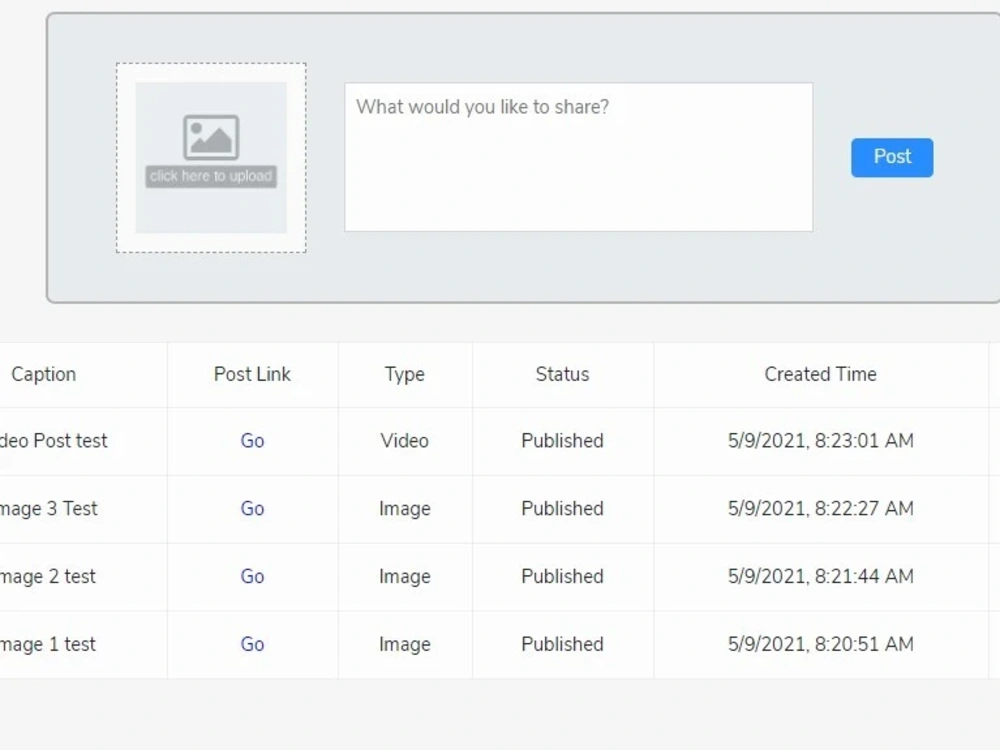This screenshot has height=750, width=1000.
Task: Submit with the blue Post button
Action: pos(892,157)
